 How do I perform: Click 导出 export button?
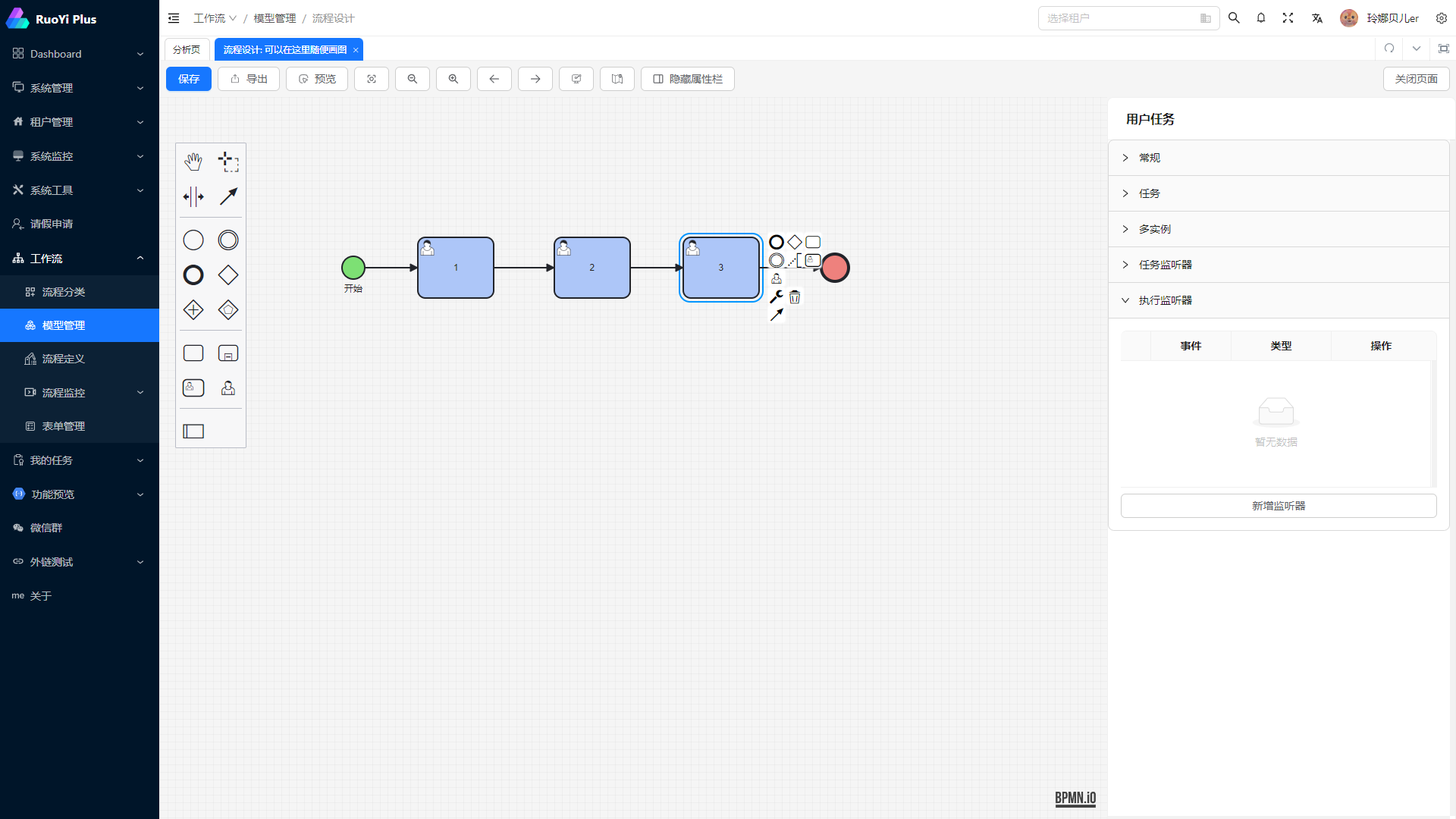point(249,79)
